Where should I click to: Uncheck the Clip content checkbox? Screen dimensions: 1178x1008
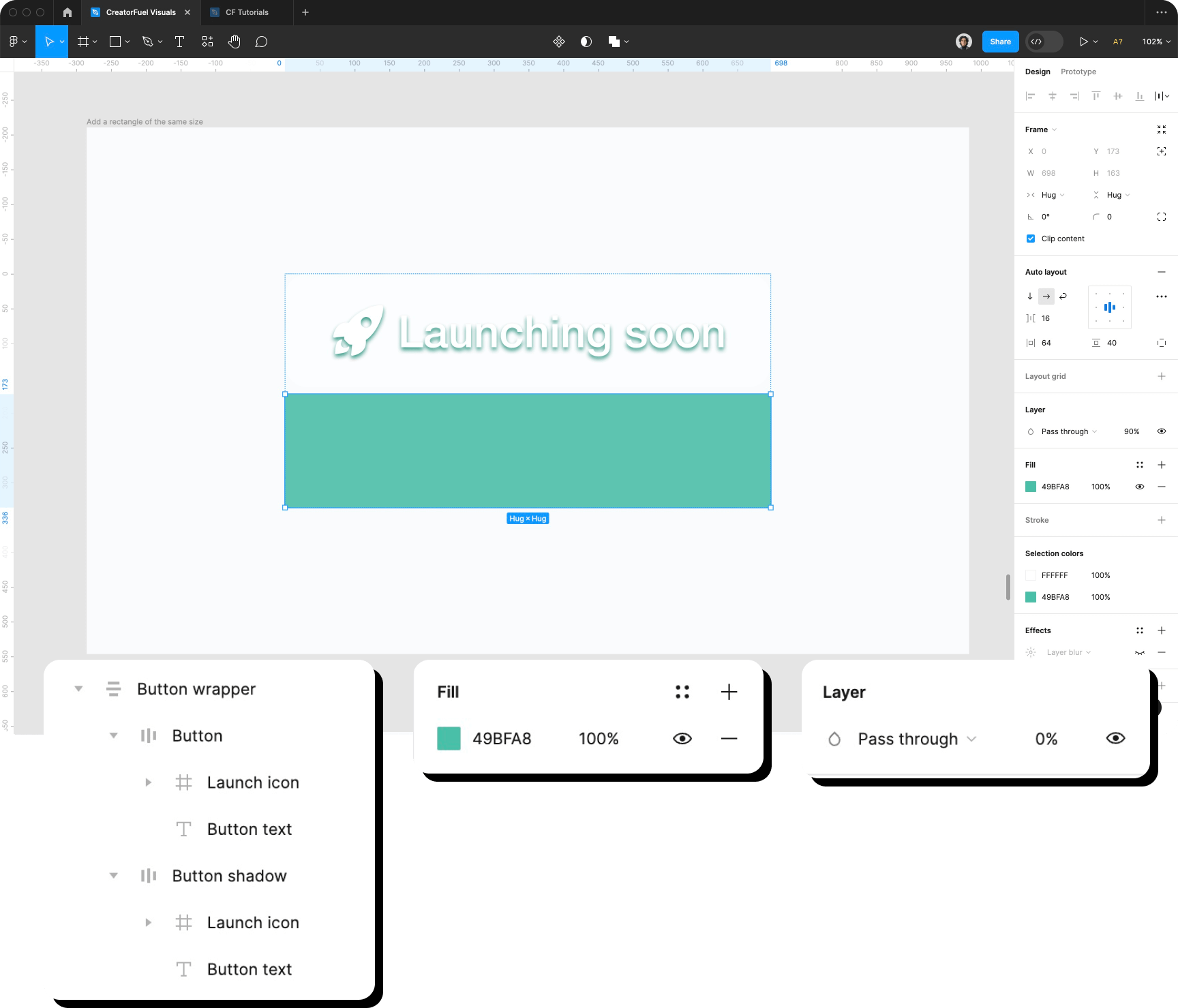[1031, 239]
